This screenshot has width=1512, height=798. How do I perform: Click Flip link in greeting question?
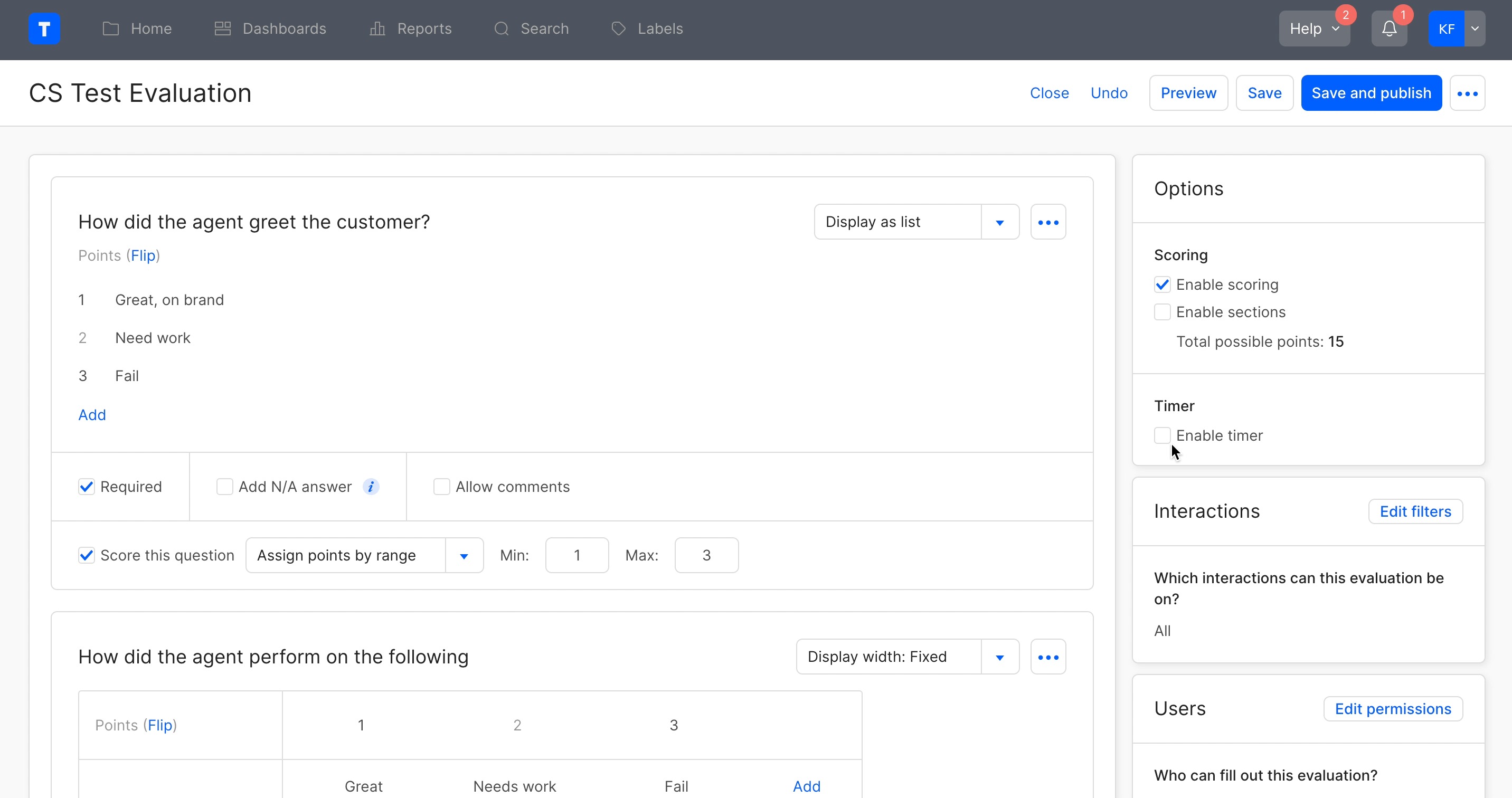point(143,256)
